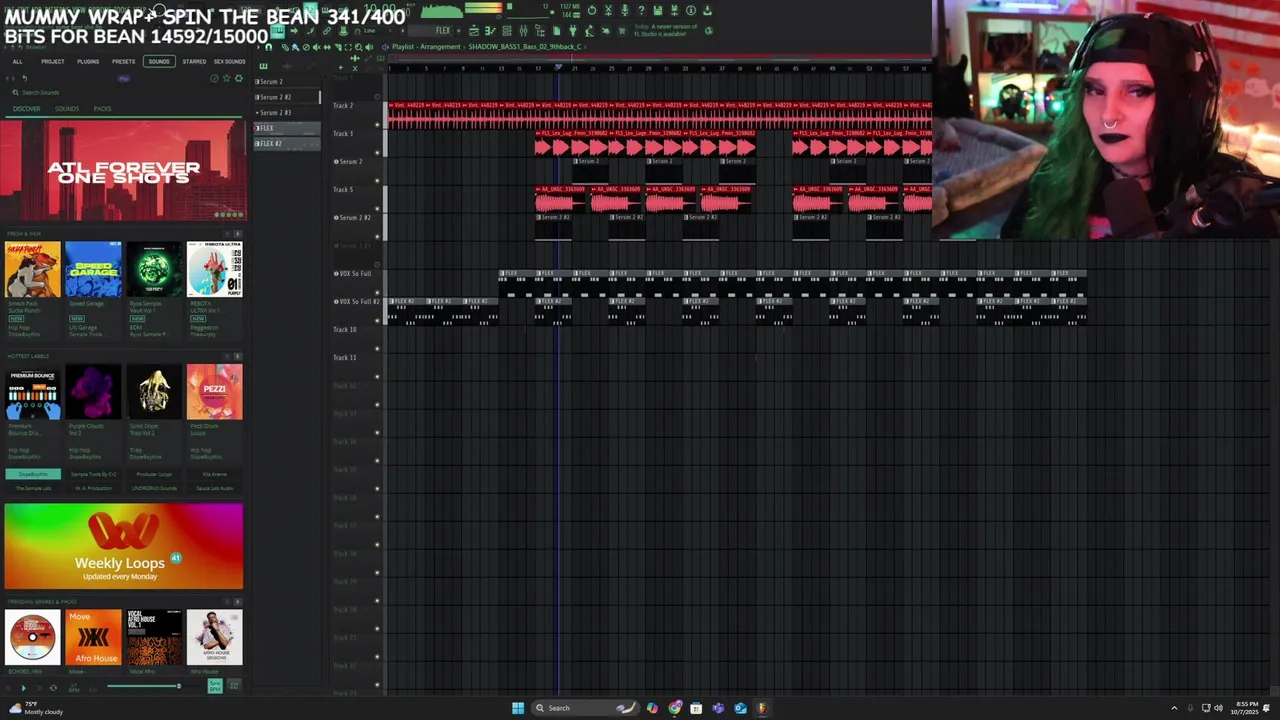Open FL Studio icon in the taskbar

[x=762, y=708]
